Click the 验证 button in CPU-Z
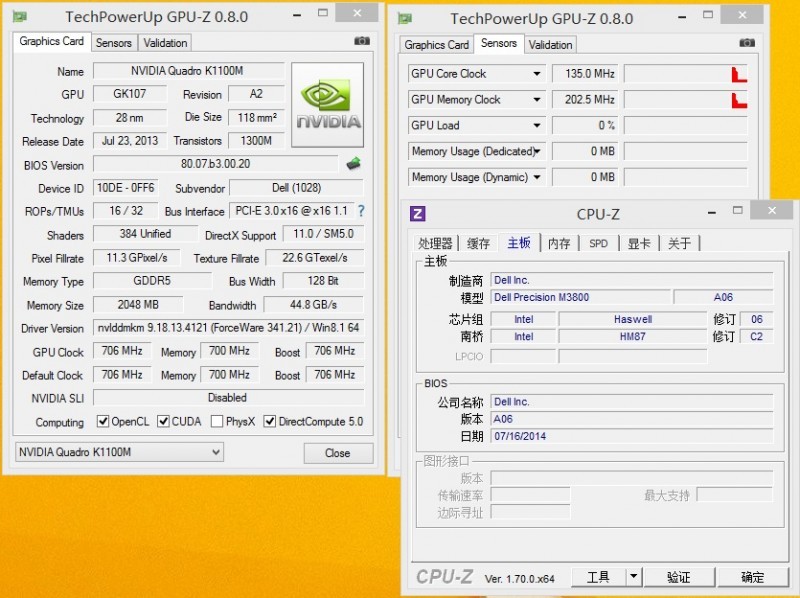 click(x=678, y=577)
